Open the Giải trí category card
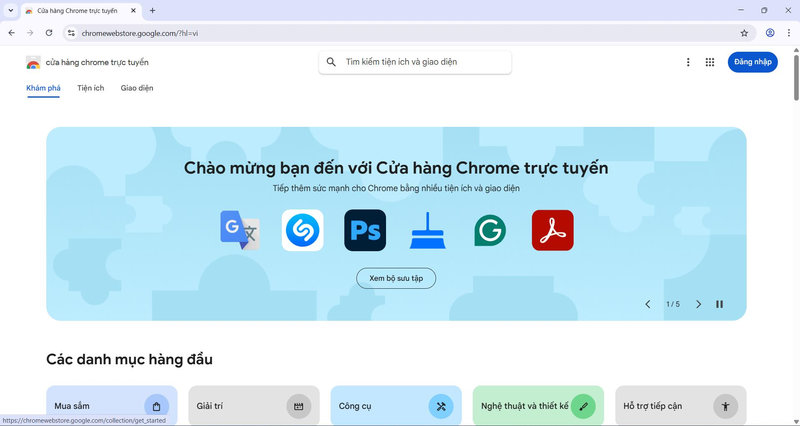This screenshot has width=800, height=426. (x=254, y=406)
